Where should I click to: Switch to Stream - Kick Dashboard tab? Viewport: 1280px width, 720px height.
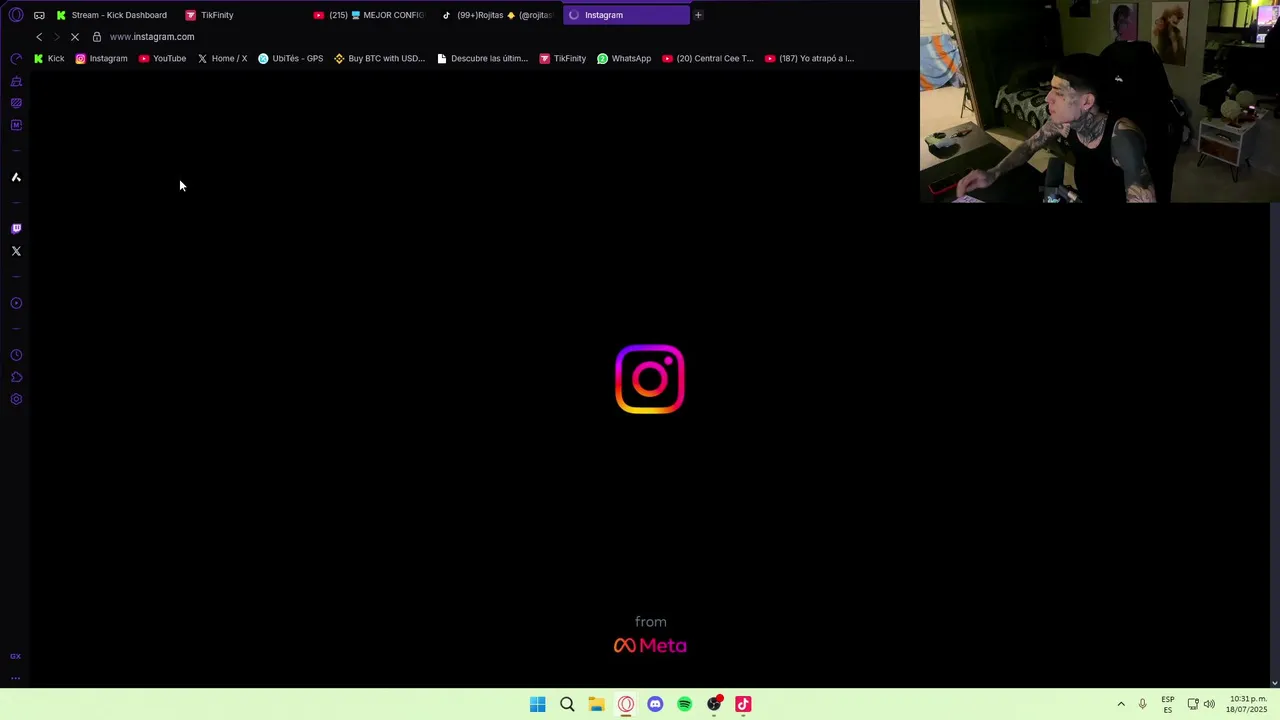(x=112, y=15)
